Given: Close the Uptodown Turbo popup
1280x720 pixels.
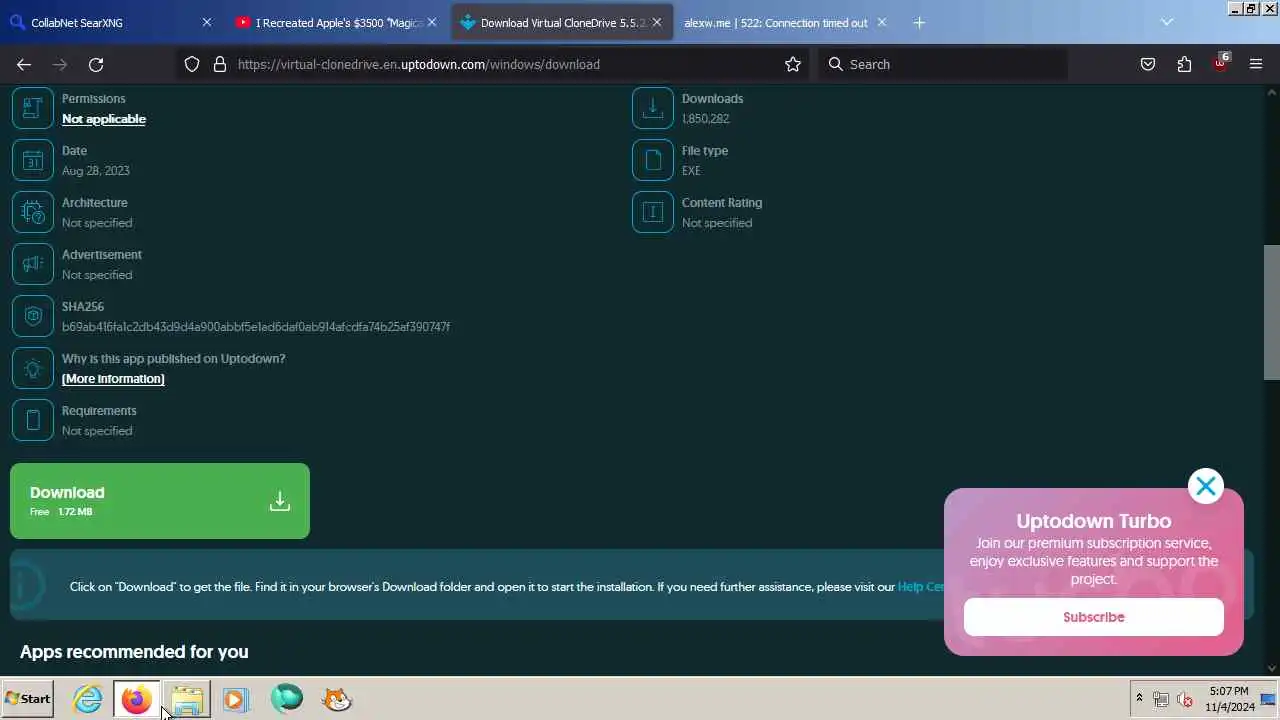Looking at the screenshot, I should pyautogui.click(x=1206, y=486).
